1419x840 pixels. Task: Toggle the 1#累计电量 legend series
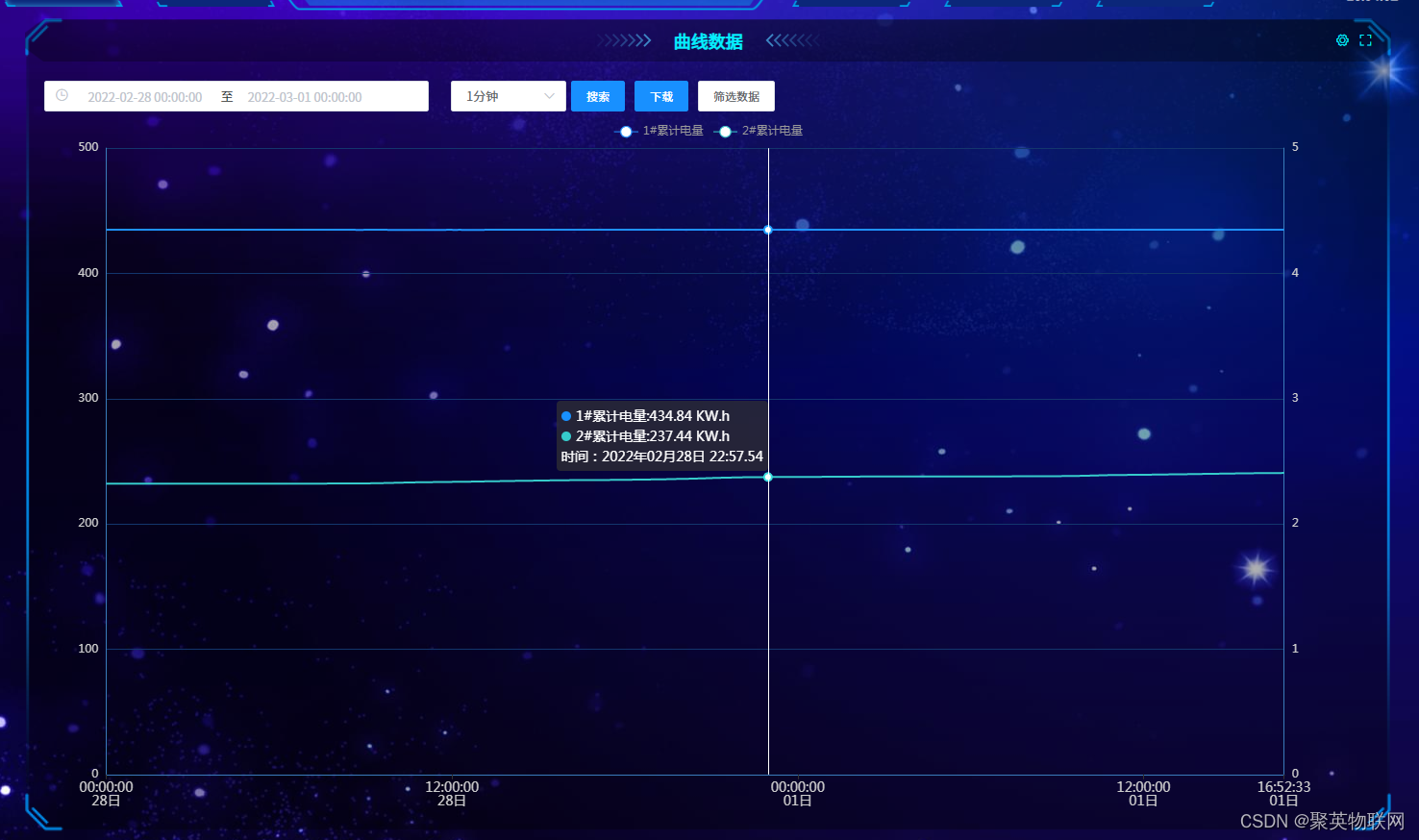660,131
